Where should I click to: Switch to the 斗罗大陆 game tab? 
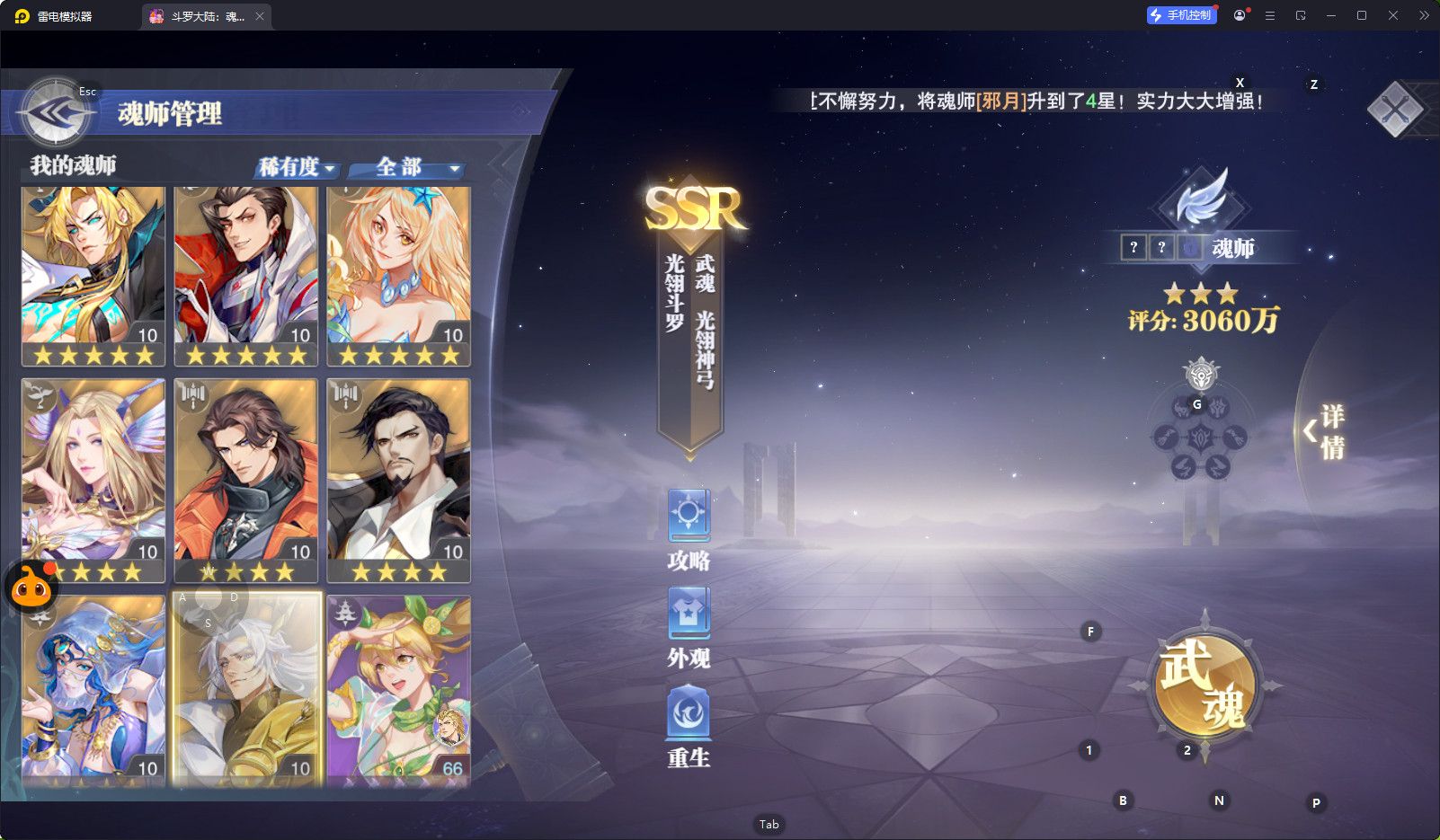[x=207, y=16]
